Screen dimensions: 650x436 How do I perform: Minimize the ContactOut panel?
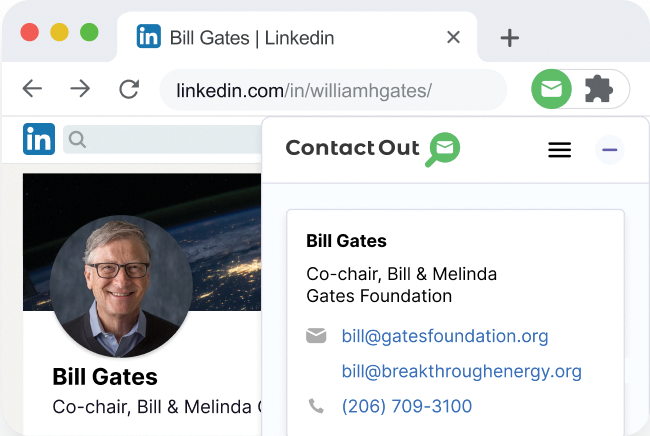pos(610,150)
